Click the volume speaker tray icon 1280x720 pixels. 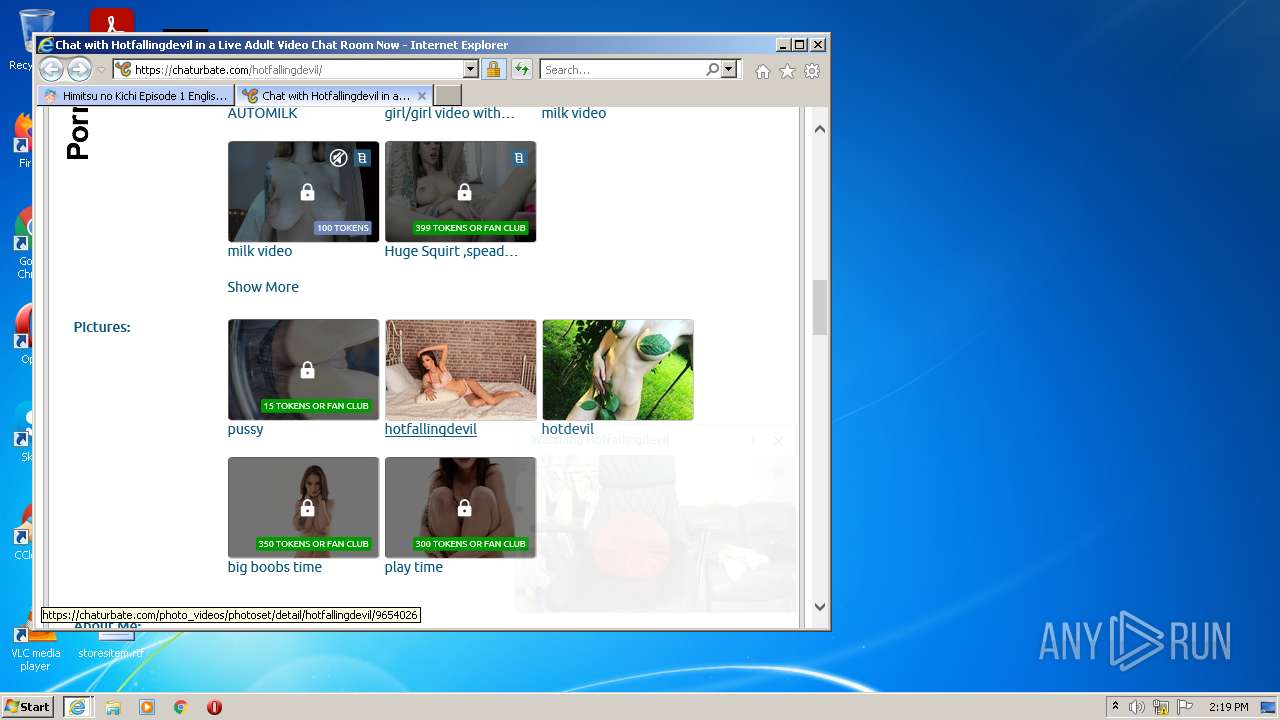[x=1137, y=707]
